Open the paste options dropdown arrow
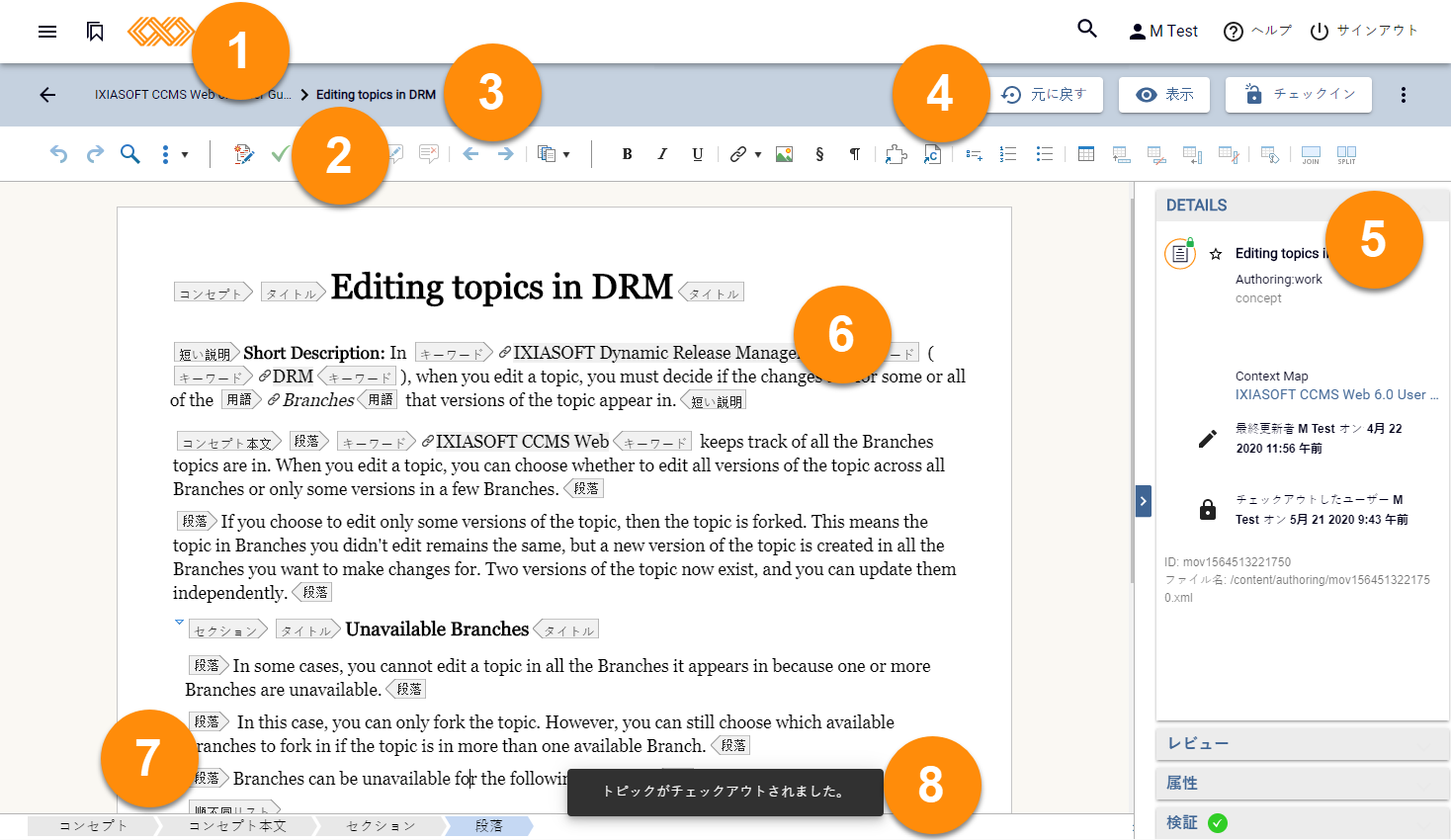This screenshot has height=840, width=1451. click(566, 155)
